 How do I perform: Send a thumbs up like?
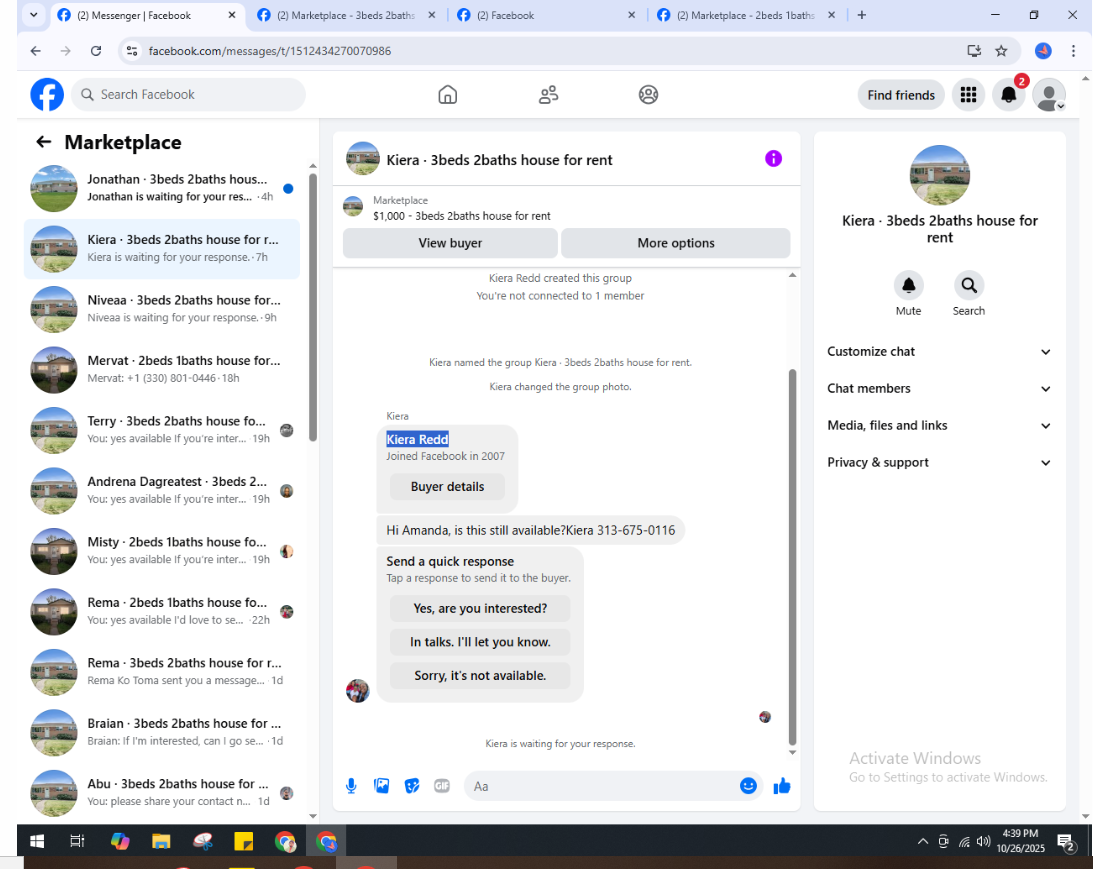(x=781, y=786)
